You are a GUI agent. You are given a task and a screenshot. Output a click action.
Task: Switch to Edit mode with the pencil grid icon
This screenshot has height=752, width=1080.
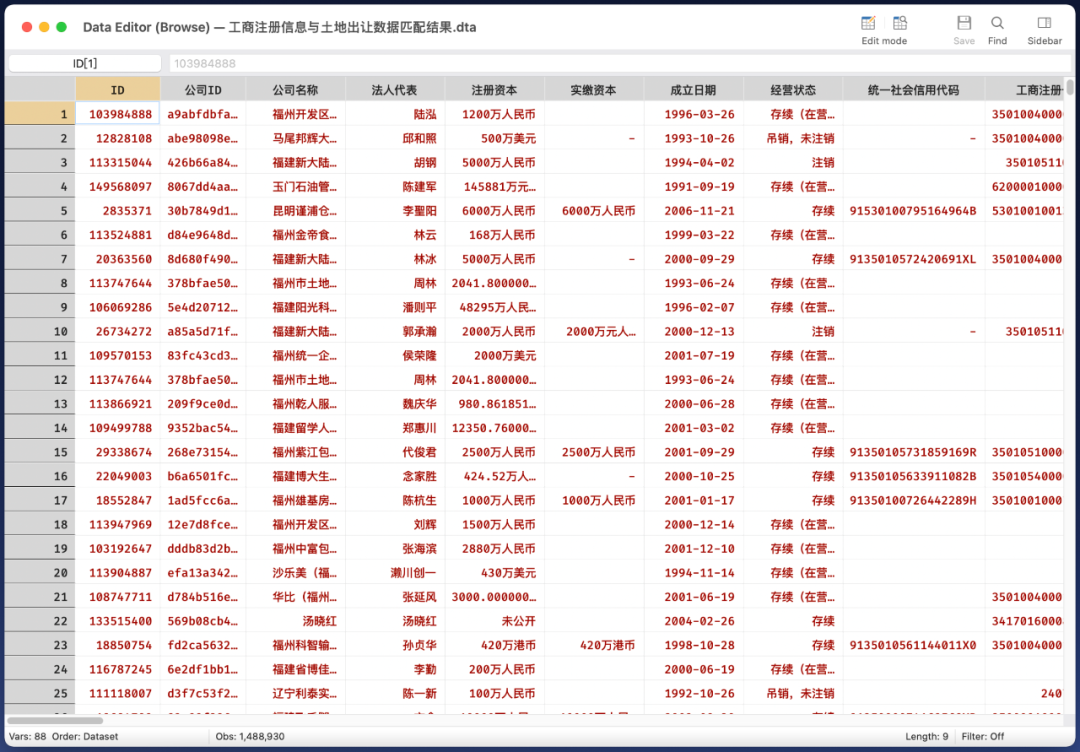[x=868, y=23]
